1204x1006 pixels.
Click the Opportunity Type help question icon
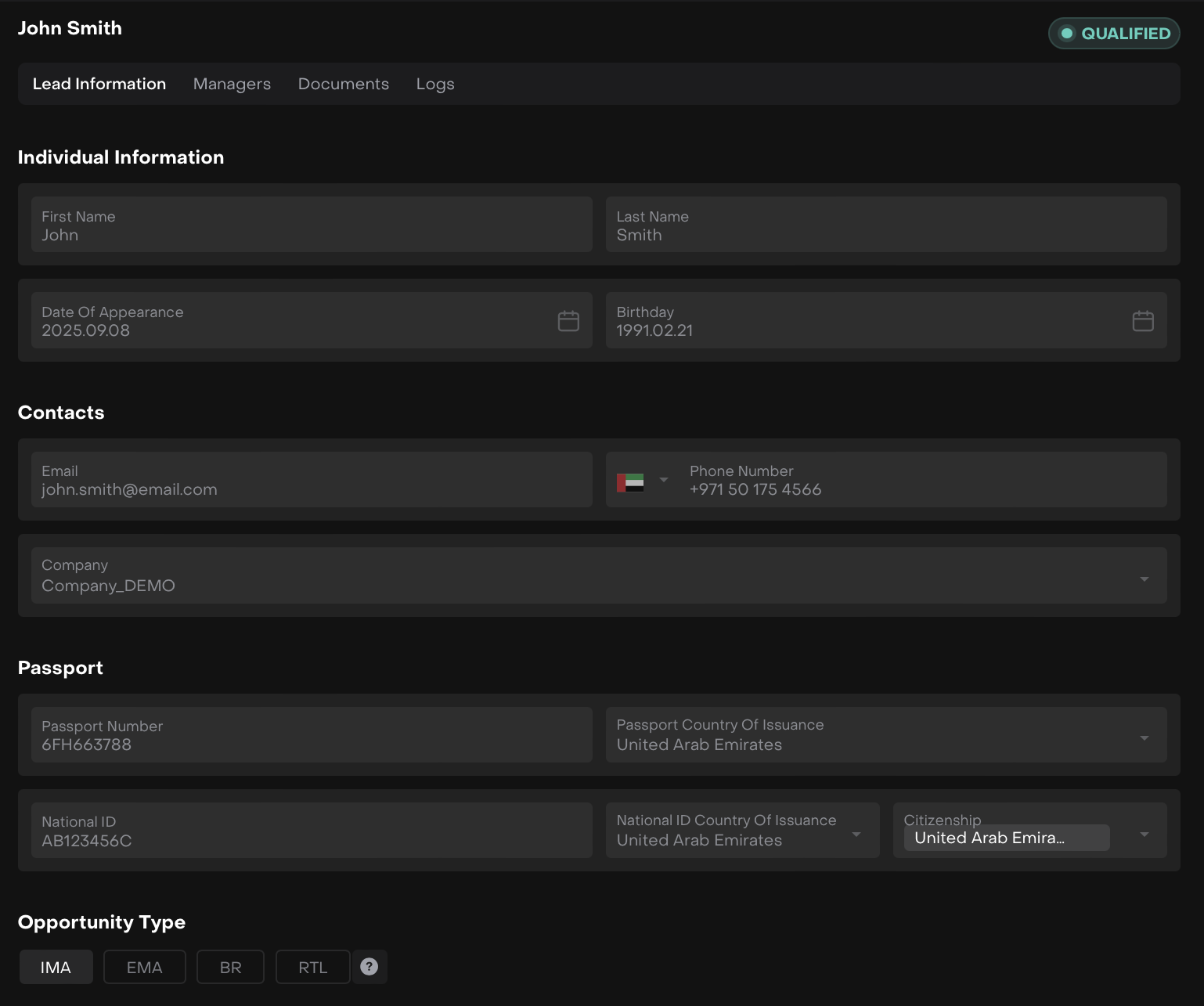[369, 967]
